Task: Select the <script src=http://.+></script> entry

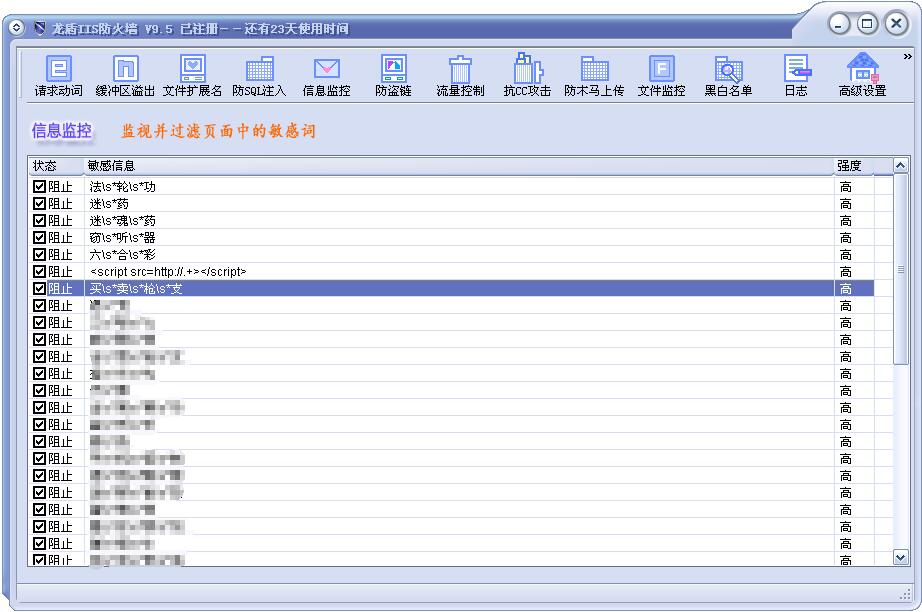Action: click(x=168, y=272)
